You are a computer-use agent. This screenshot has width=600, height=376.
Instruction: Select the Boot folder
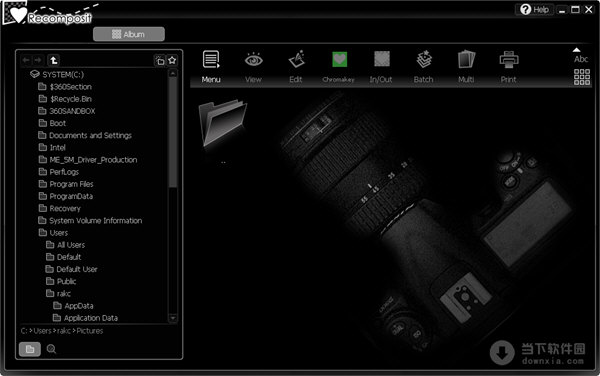coord(52,123)
